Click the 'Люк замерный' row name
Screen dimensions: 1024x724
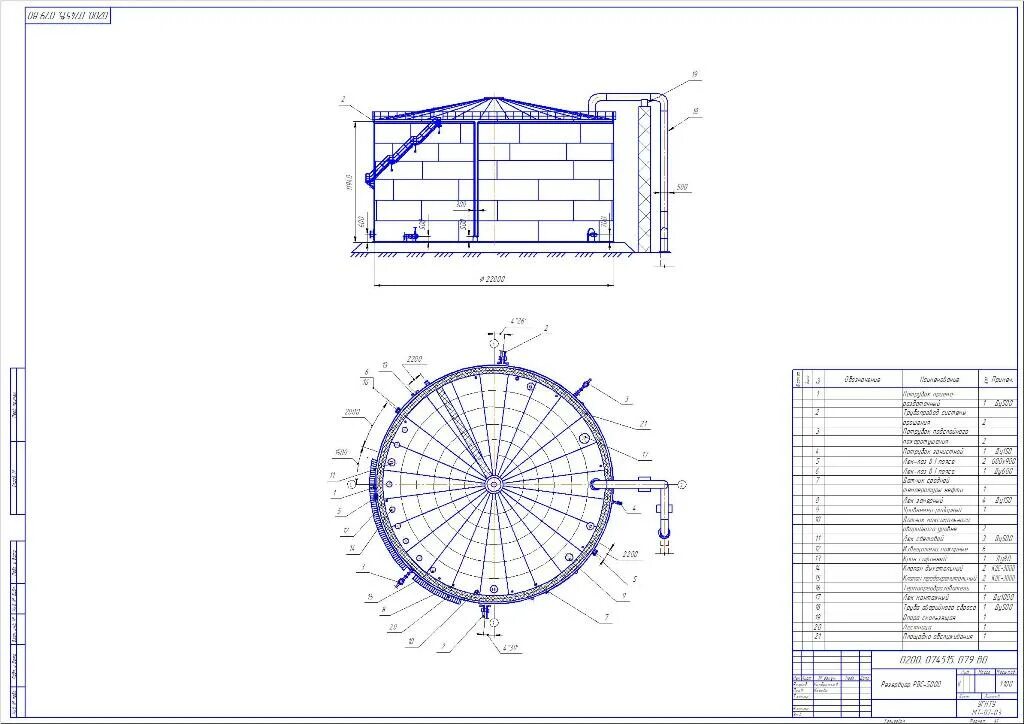[x=923, y=500]
